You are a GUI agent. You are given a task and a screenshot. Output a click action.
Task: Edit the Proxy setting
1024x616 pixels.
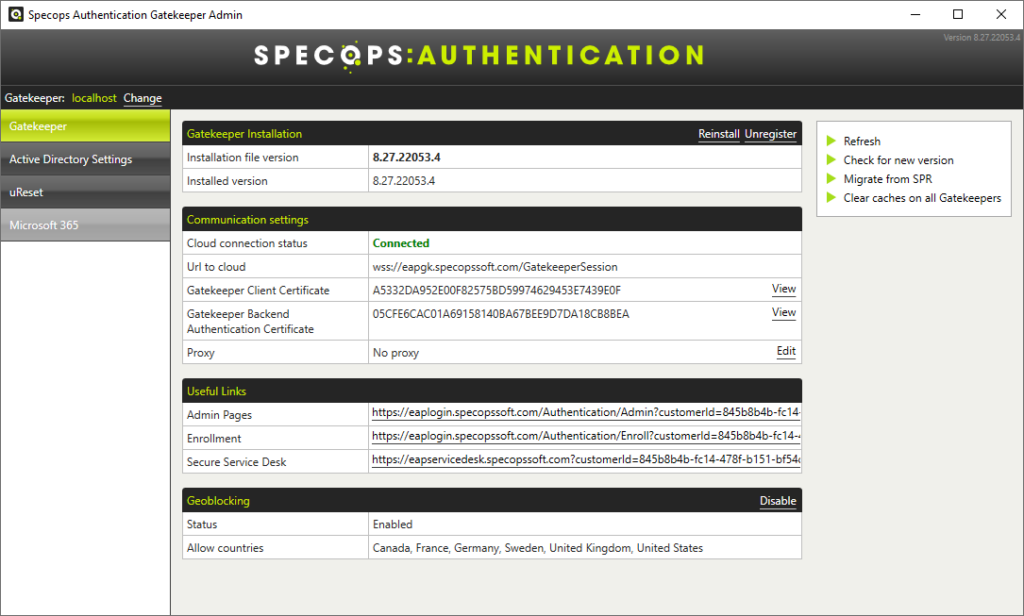pos(786,351)
